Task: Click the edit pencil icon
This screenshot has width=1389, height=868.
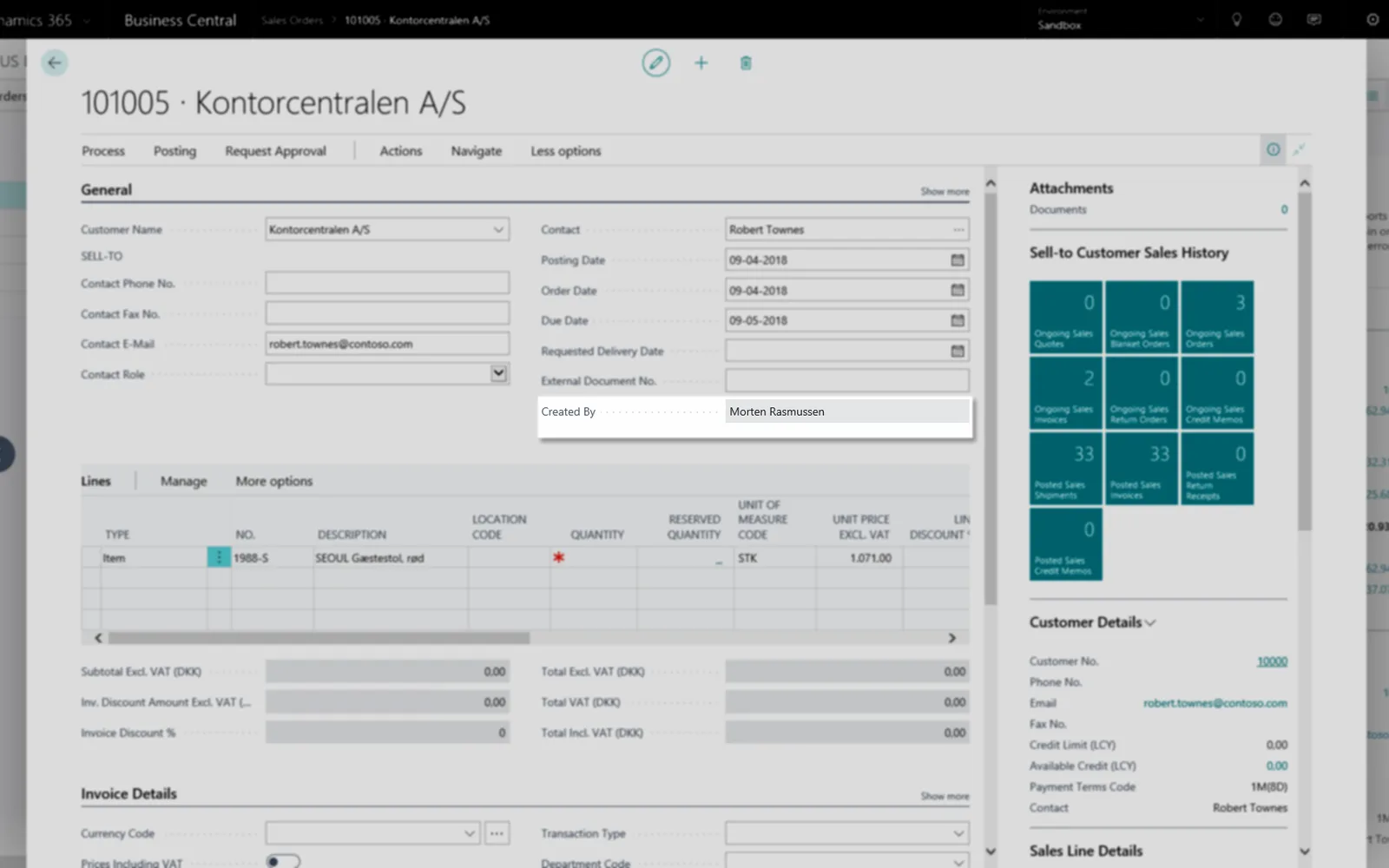Action: [x=656, y=62]
